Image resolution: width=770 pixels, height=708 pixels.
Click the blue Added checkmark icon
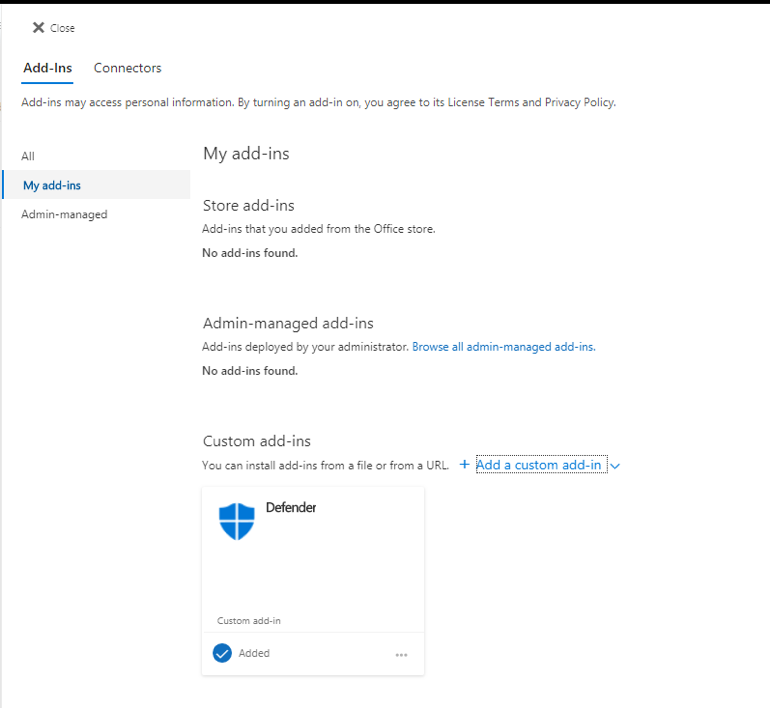[x=222, y=653]
